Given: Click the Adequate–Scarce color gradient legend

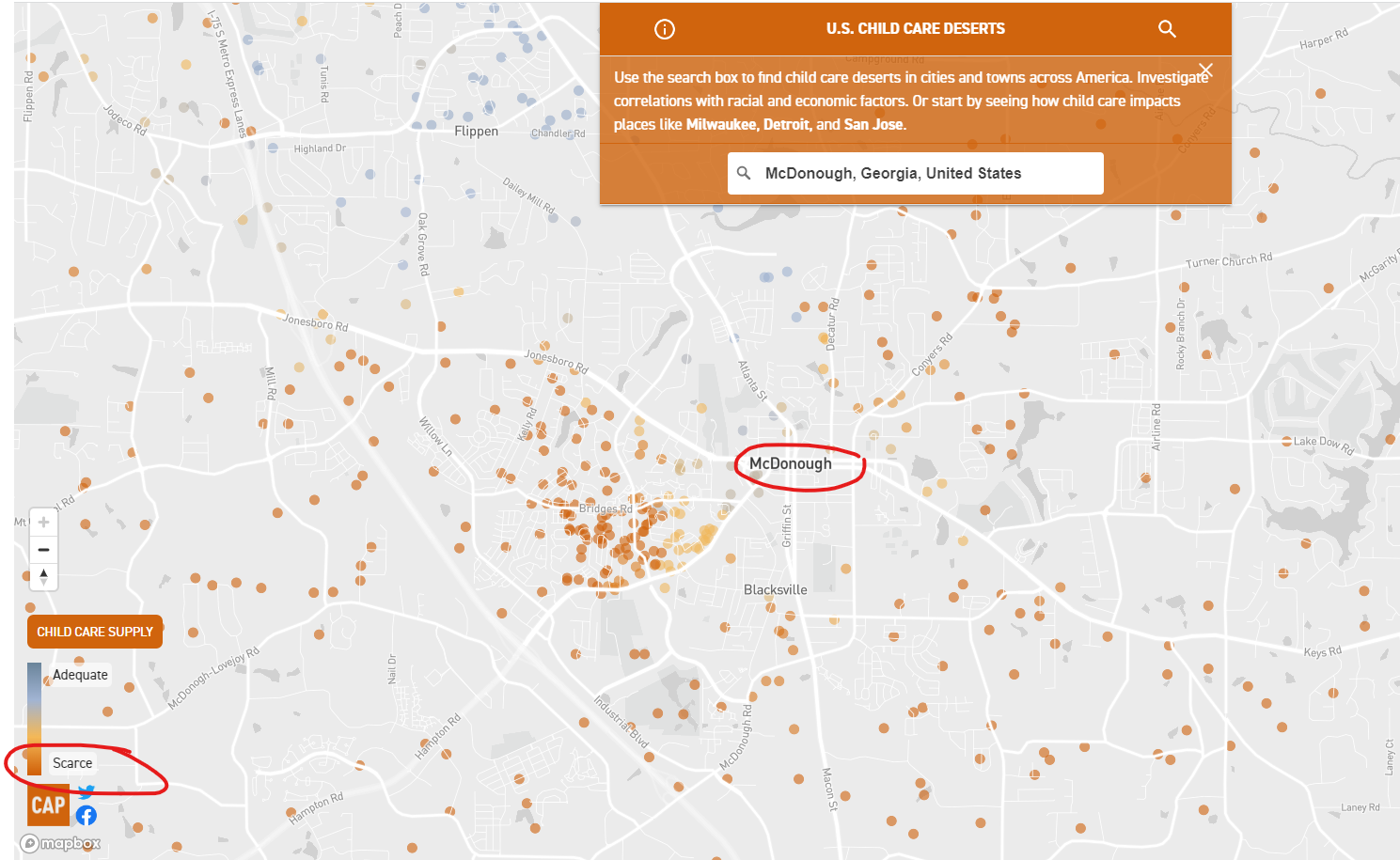Looking at the screenshot, I should (34, 718).
